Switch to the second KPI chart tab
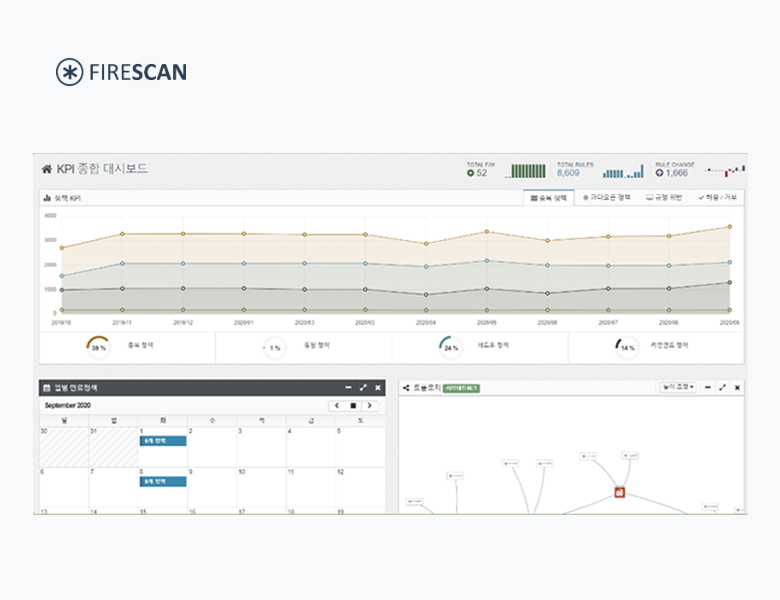Image resolution: width=780 pixels, height=600 pixels. point(606,198)
